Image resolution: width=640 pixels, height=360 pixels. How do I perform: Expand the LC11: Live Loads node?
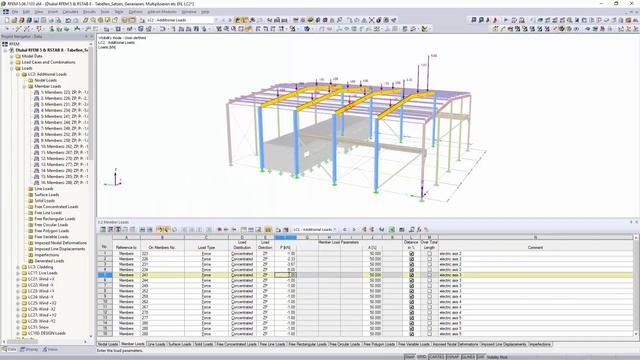coord(18,273)
